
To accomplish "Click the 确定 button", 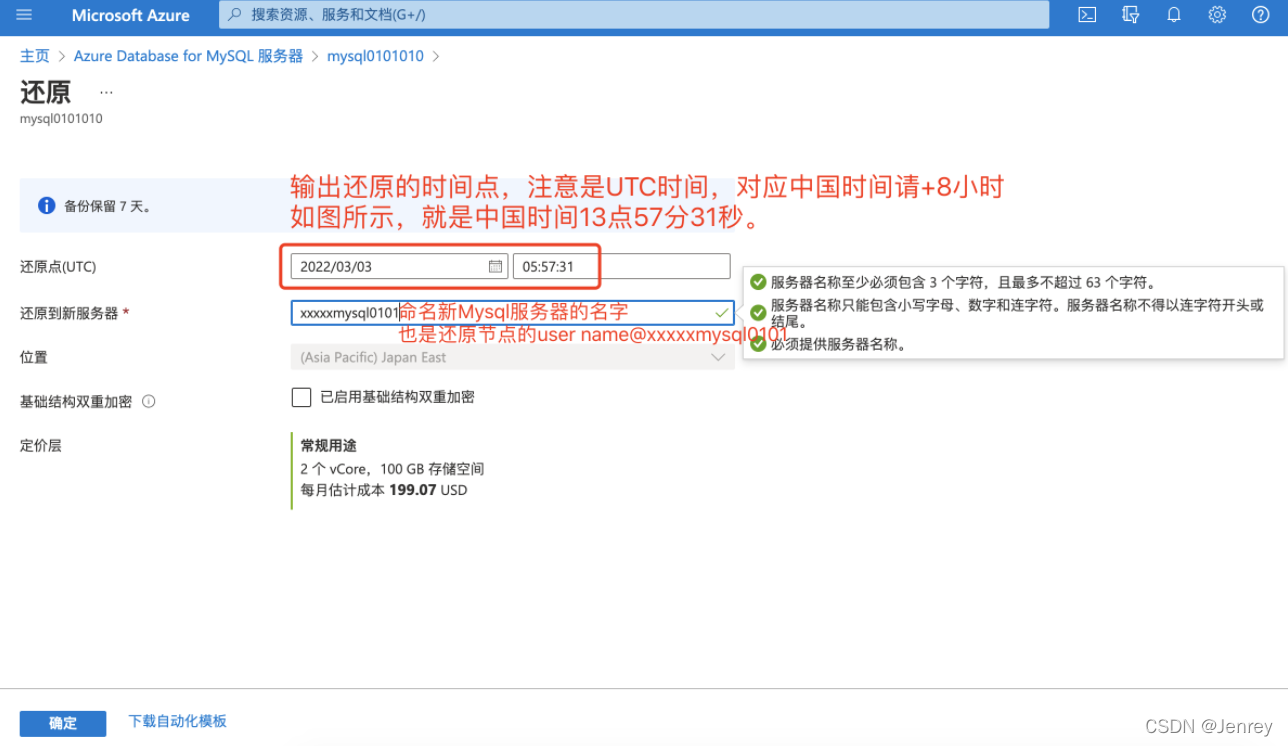I will (x=63, y=723).
